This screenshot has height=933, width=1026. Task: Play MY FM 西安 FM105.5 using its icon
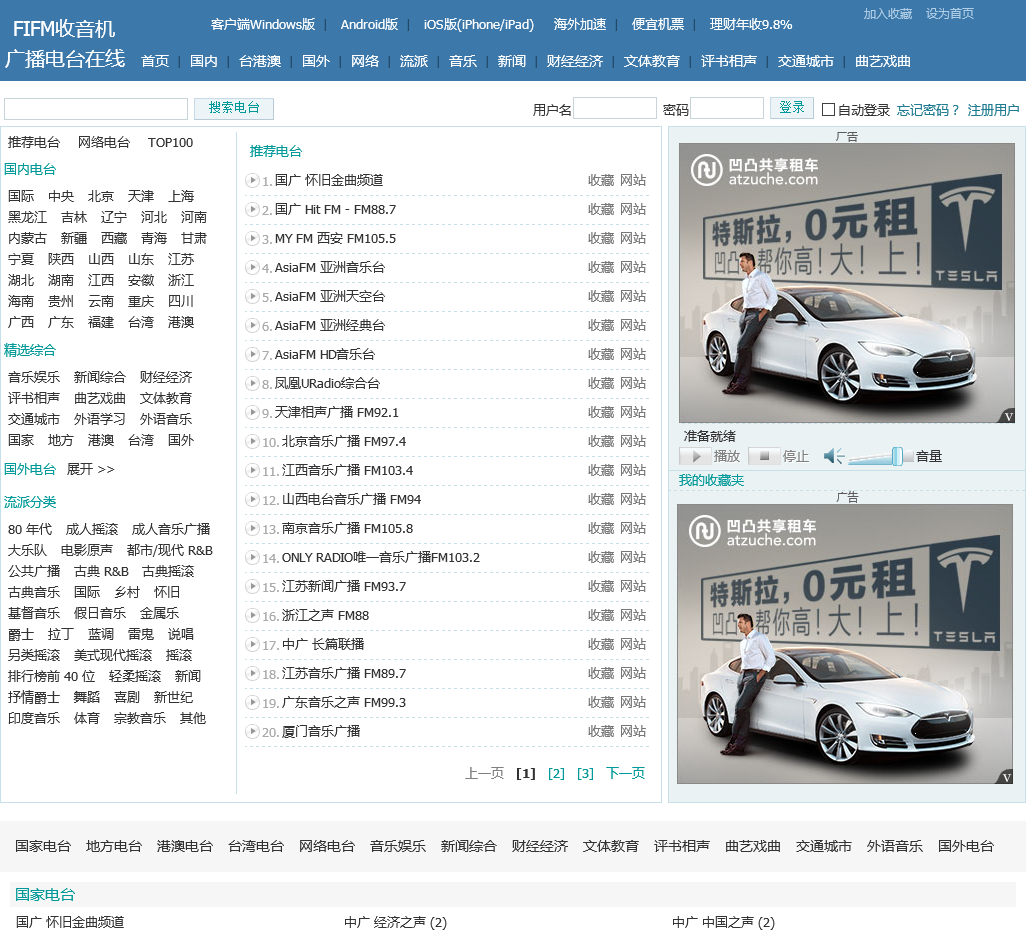click(252, 238)
